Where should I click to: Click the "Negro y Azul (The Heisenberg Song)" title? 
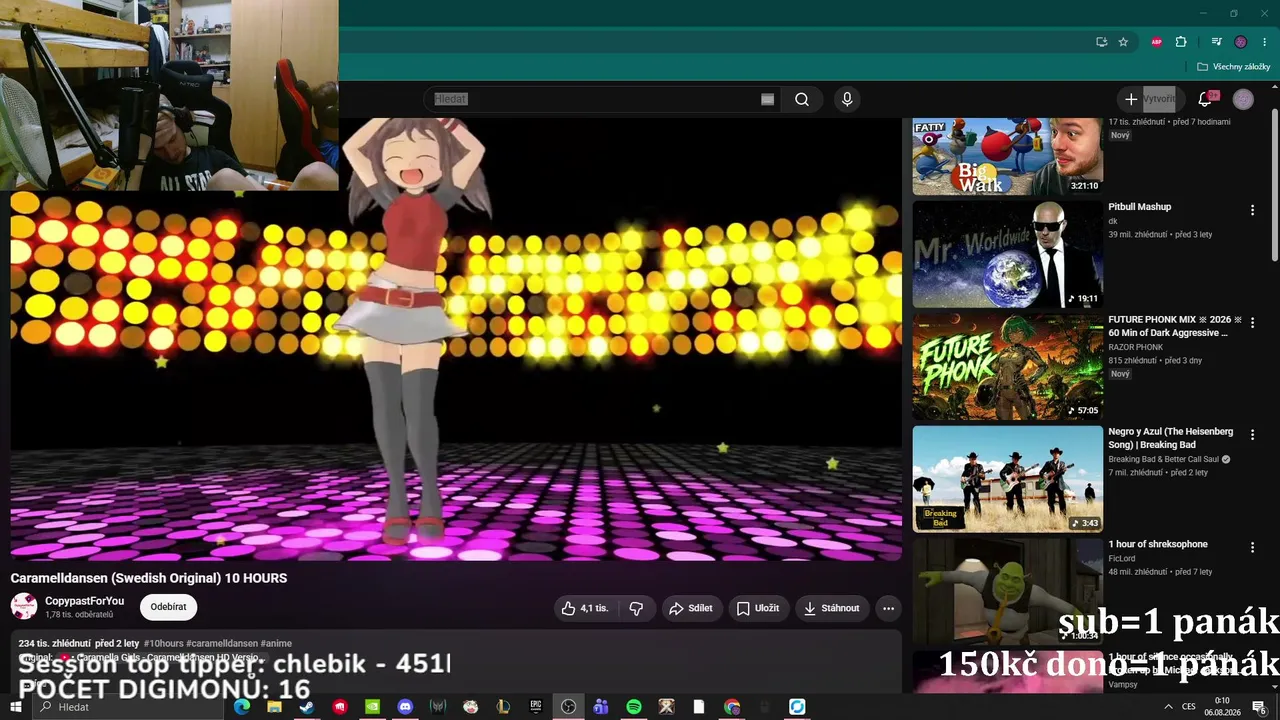[1170, 438]
